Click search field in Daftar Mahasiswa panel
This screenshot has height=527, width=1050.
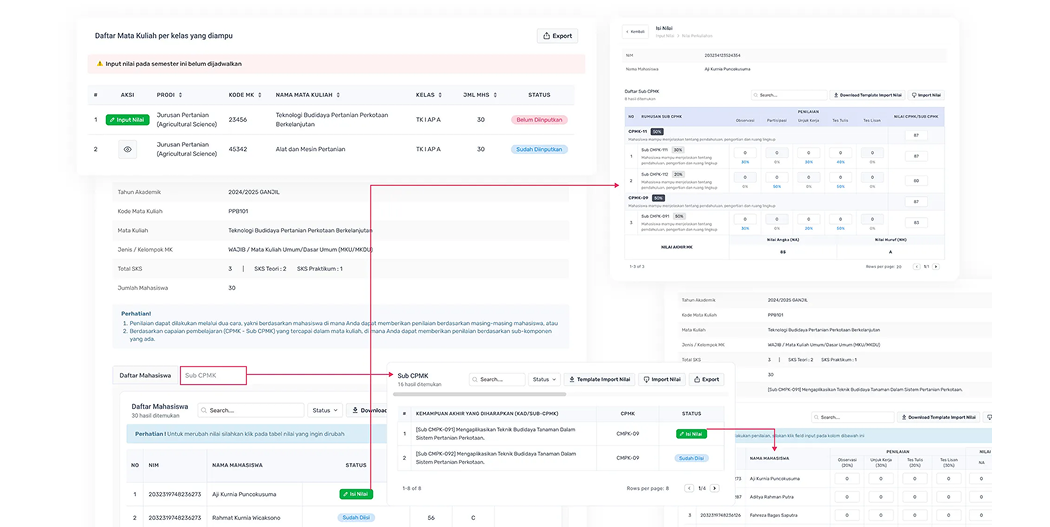click(251, 410)
